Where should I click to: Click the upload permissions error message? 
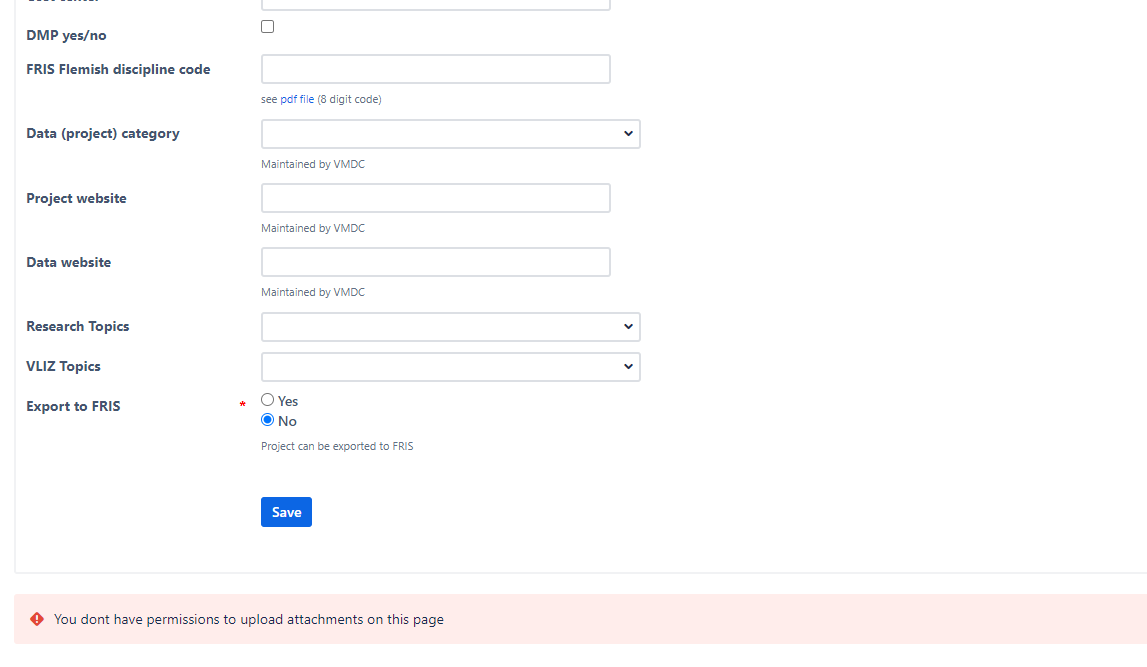click(x=249, y=619)
